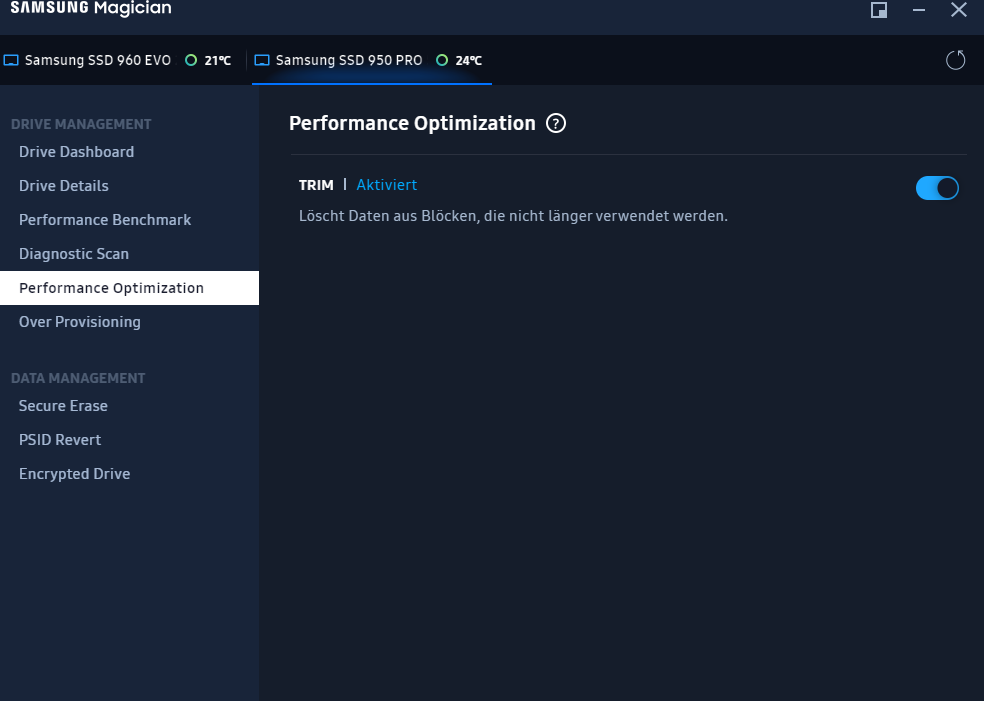
Task: Click the Aktiviert status text
Action: (x=387, y=185)
